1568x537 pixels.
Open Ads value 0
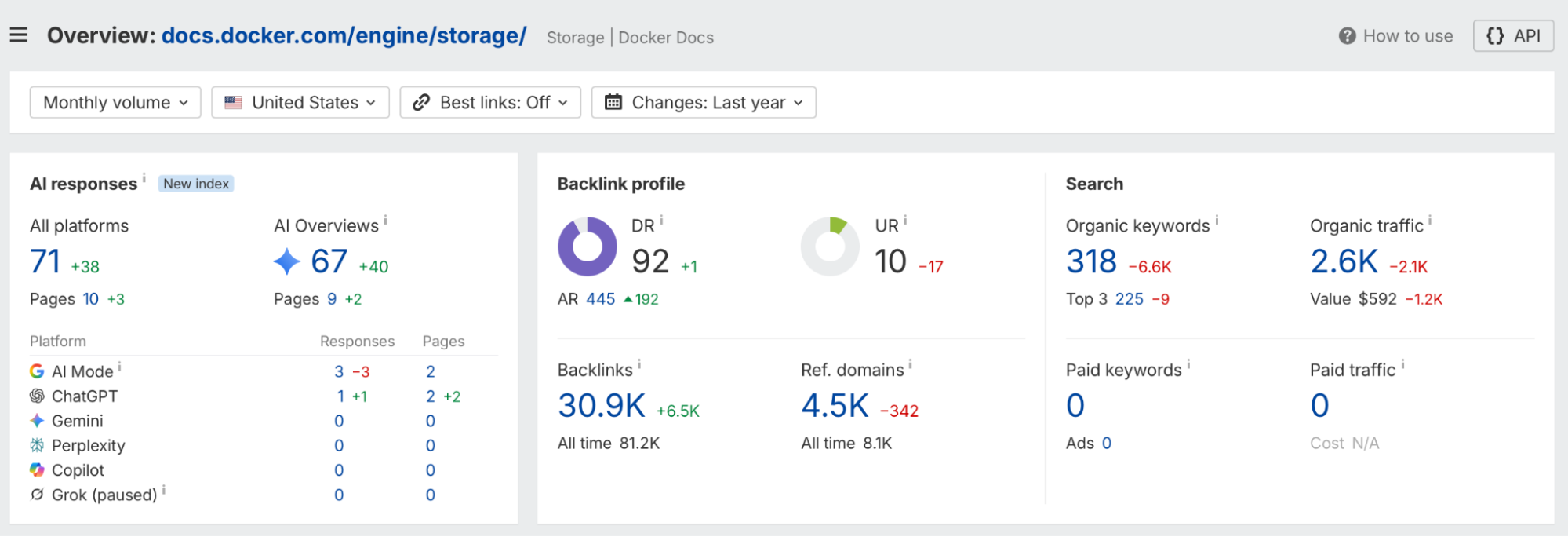click(x=1107, y=444)
